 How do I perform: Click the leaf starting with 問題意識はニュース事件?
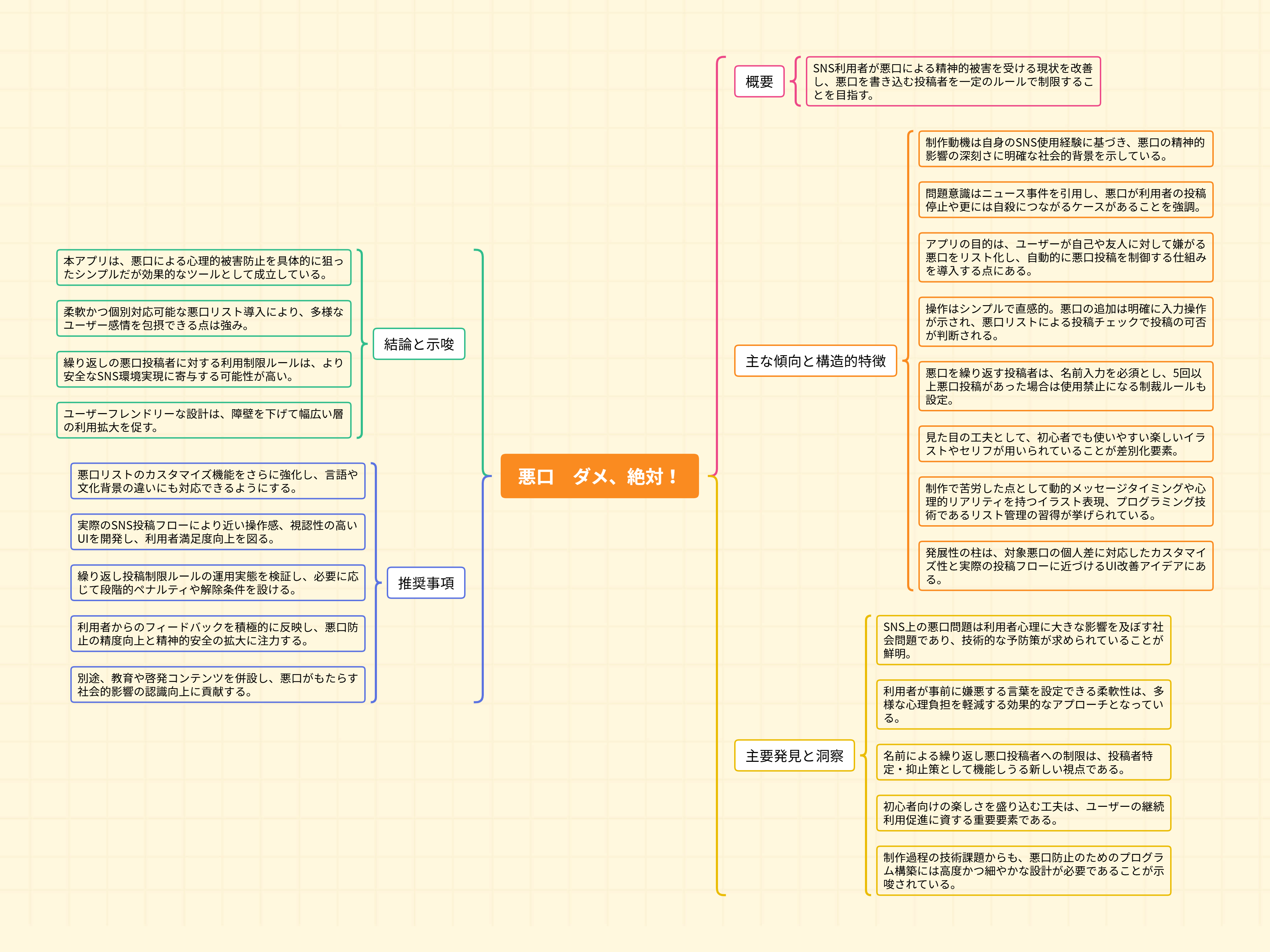click(1065, 200)
